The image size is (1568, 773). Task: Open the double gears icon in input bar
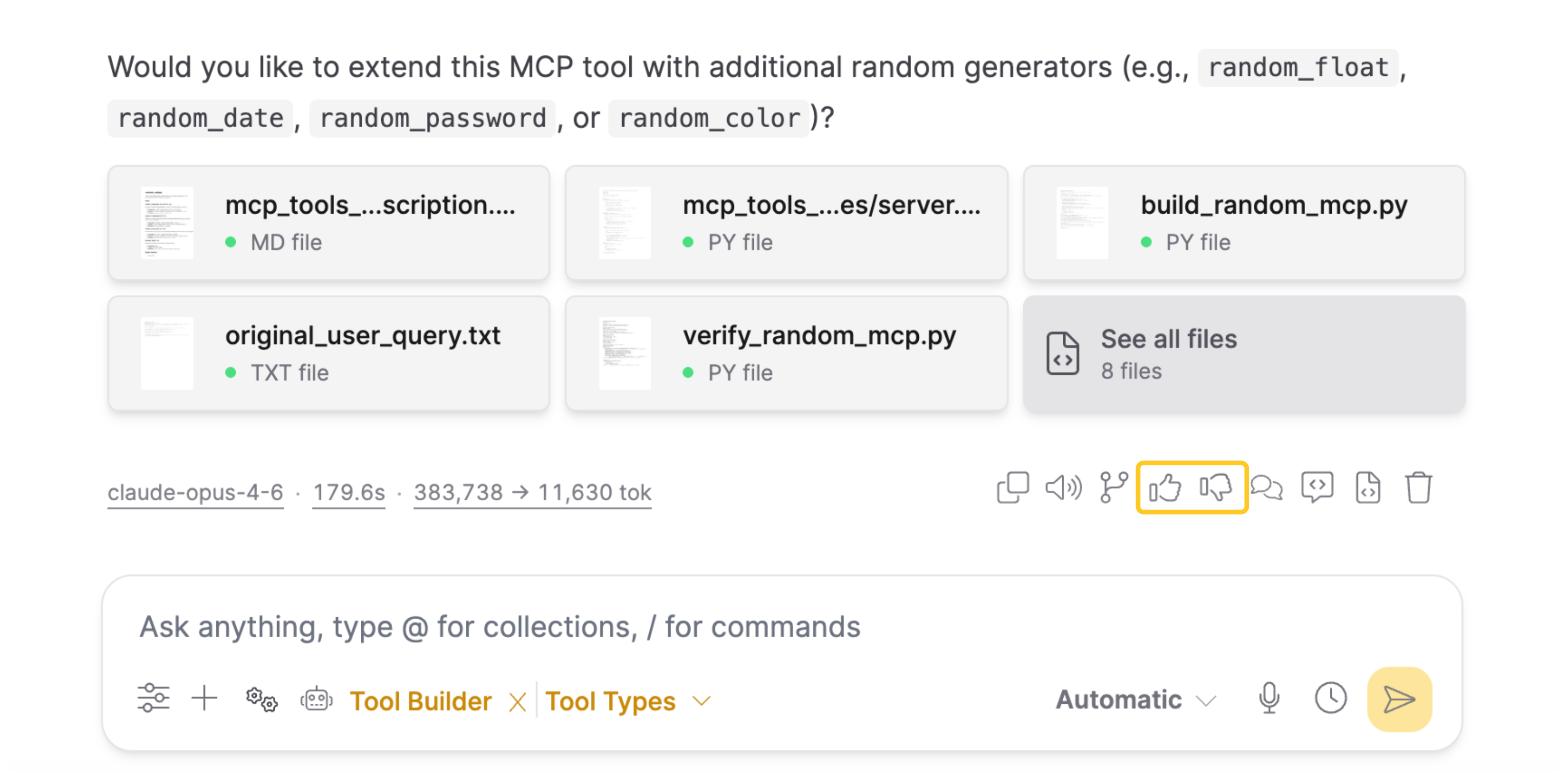click(x=262, y=699)
